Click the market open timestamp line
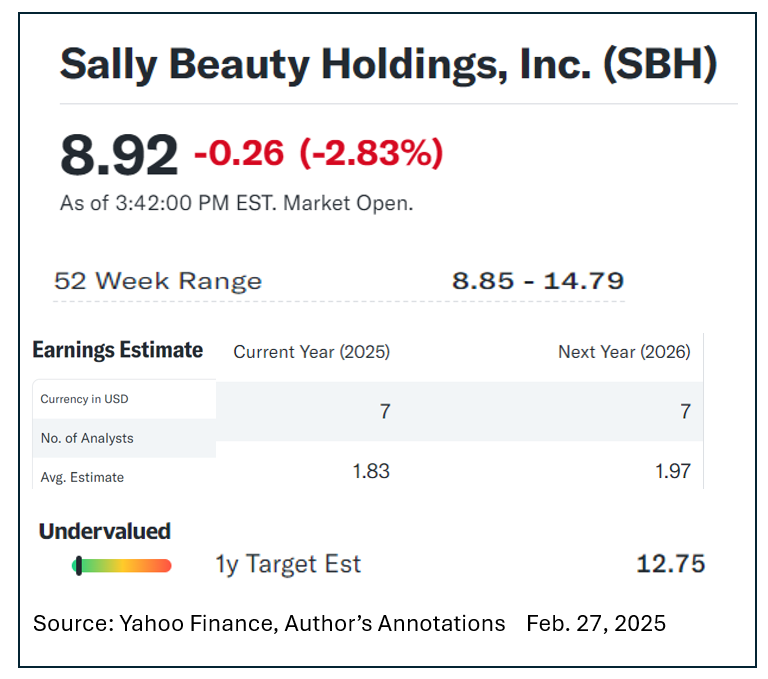 (x=236, y=203)
